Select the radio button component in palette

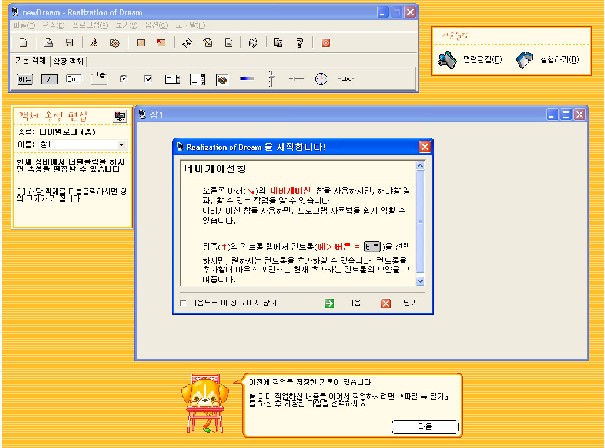(123, 78)
